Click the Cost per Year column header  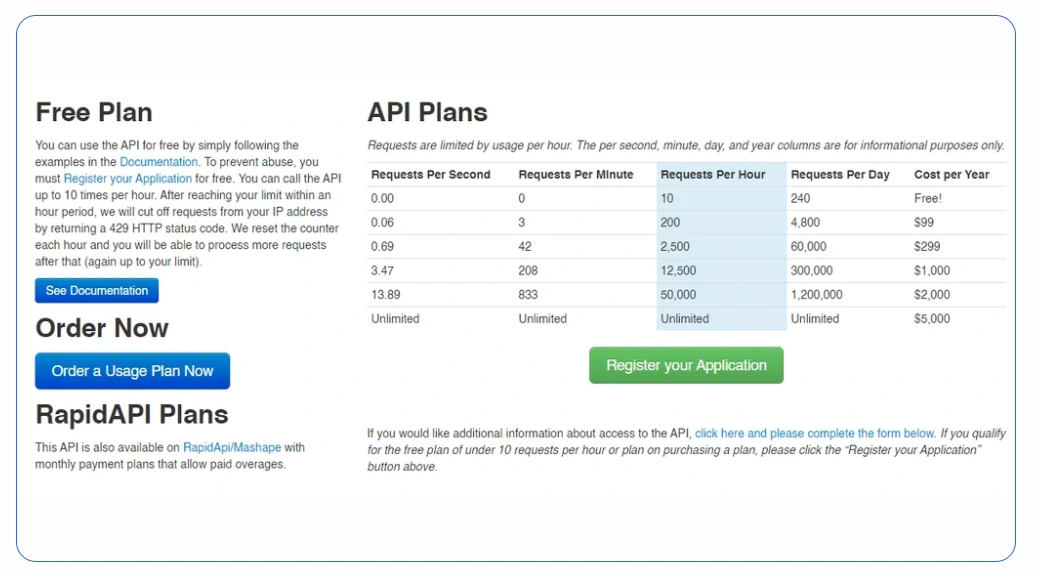click(x=951, y=175)
